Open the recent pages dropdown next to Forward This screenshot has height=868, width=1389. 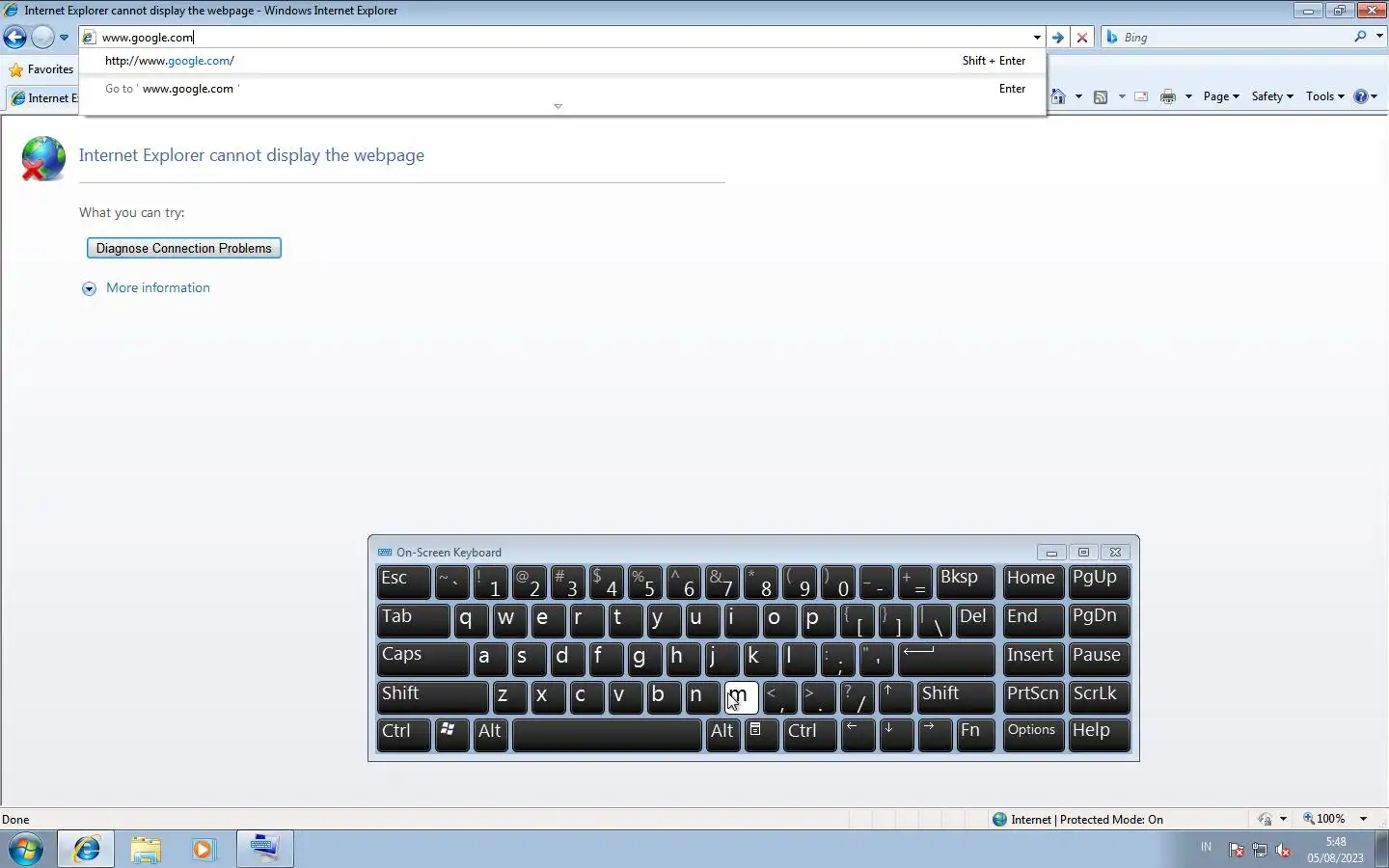[x=64, y=38]
